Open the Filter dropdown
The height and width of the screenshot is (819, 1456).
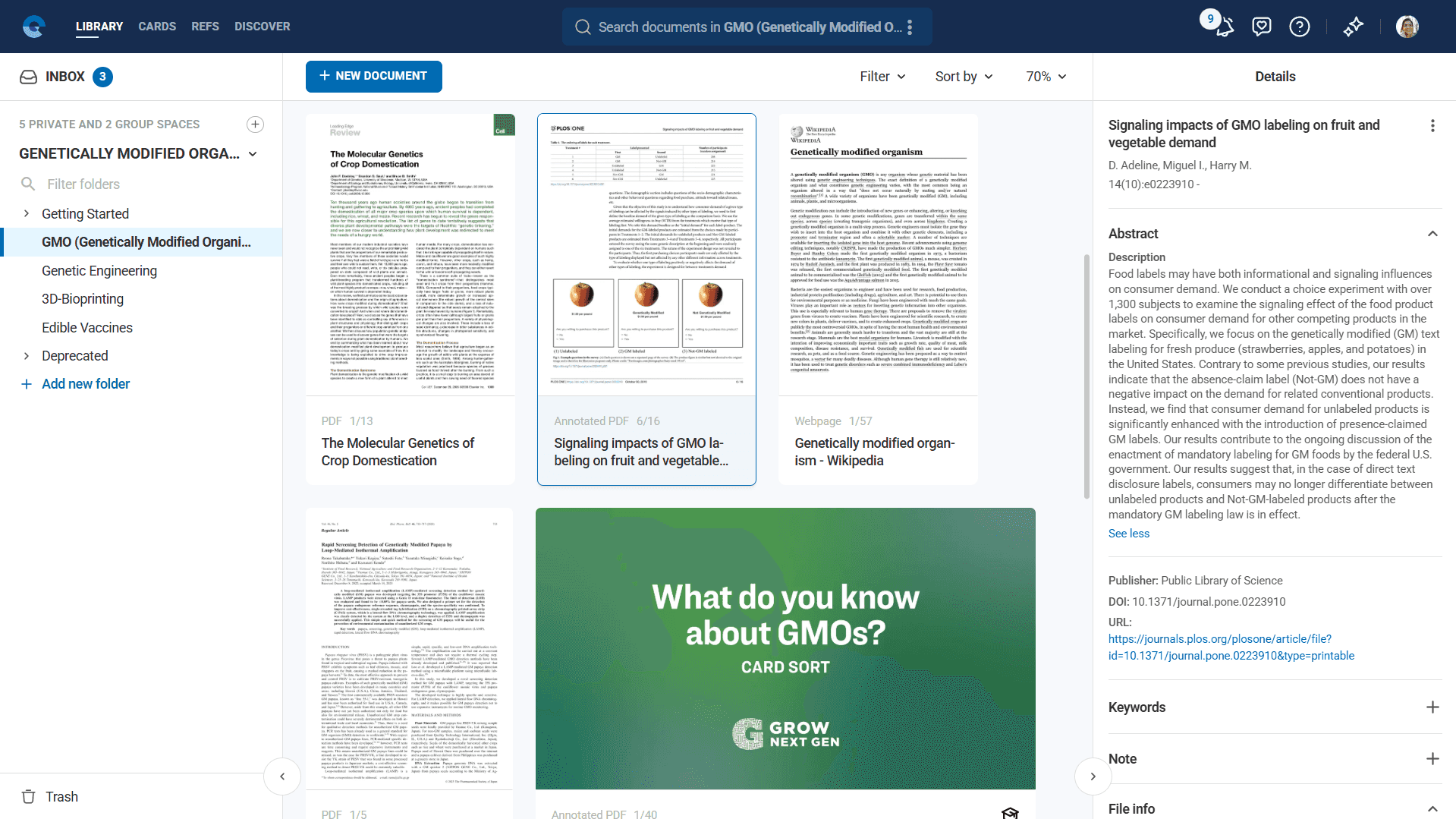click(882, 77)
